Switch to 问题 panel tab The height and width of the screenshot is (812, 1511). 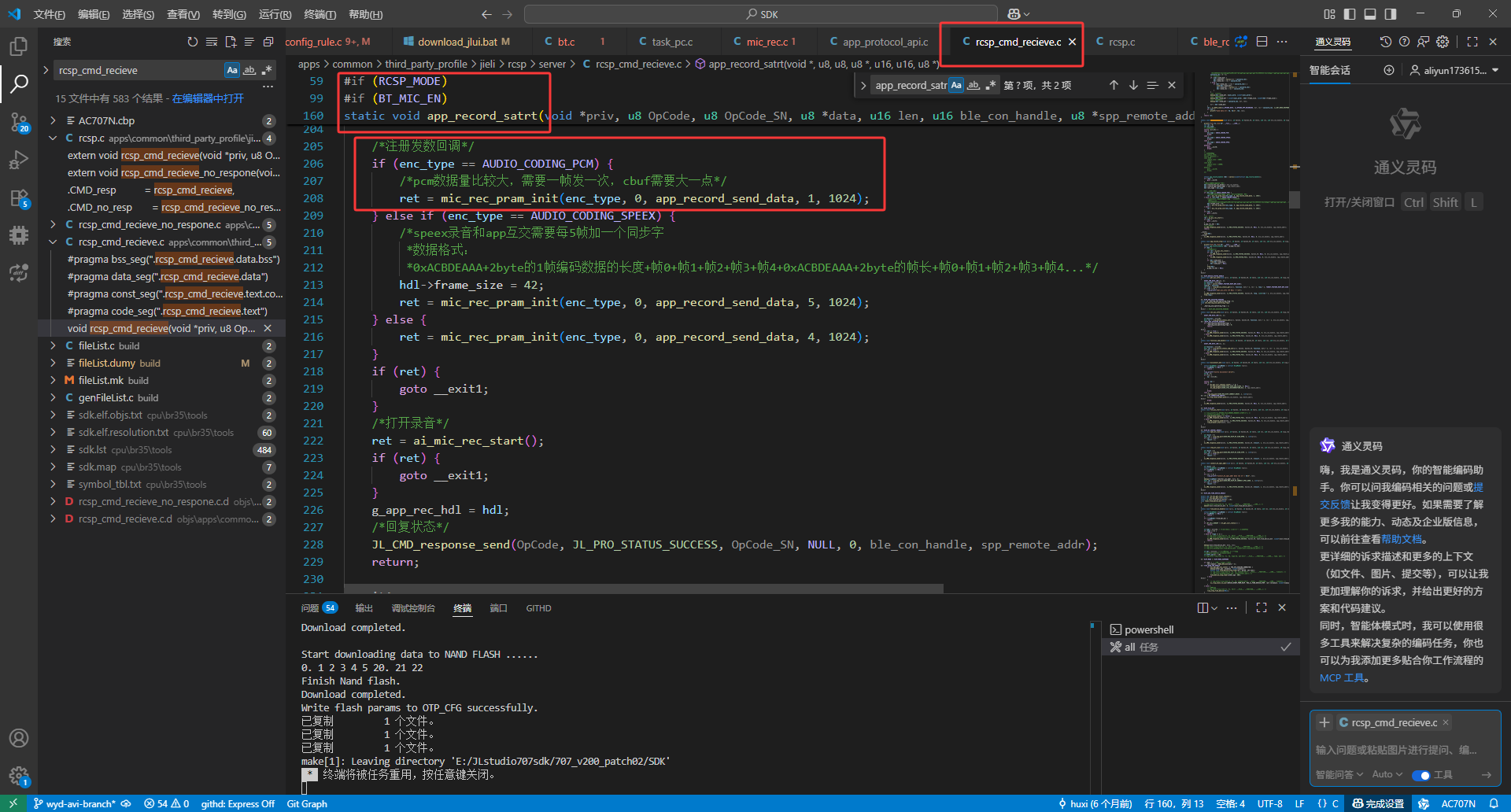click(319, 607)
